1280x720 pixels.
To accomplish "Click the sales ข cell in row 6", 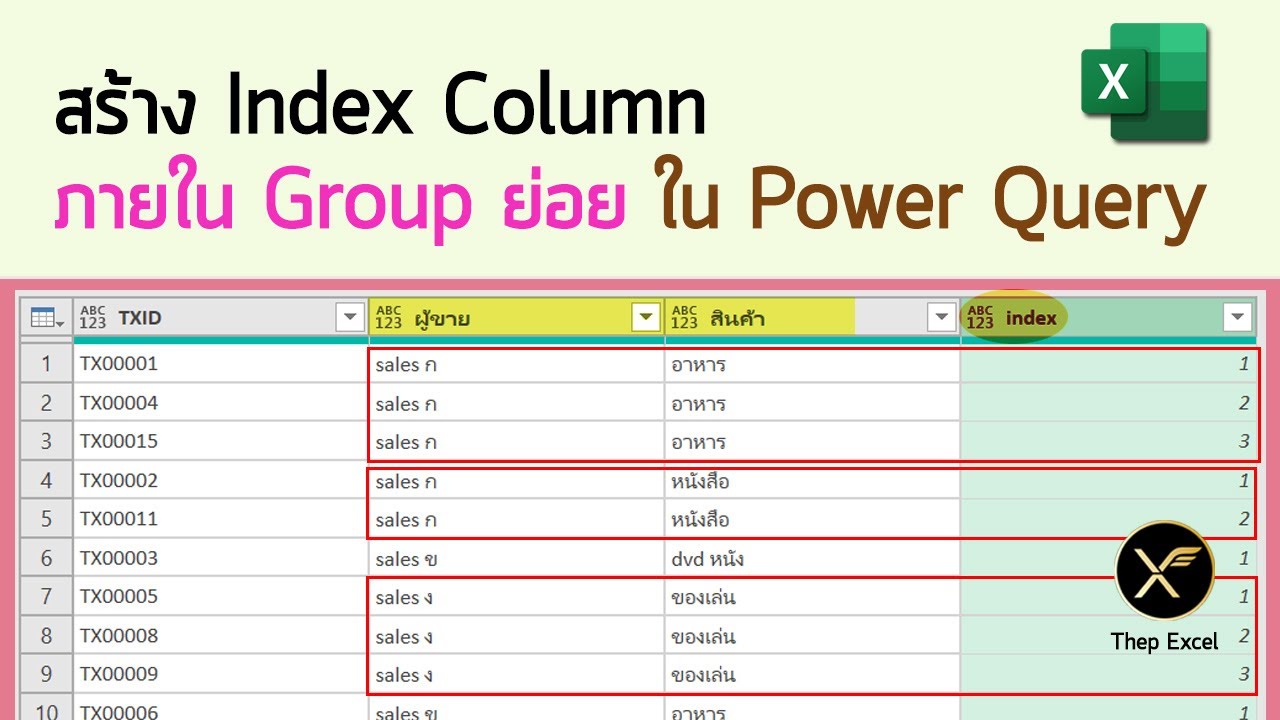I will (x=516, y=558).
